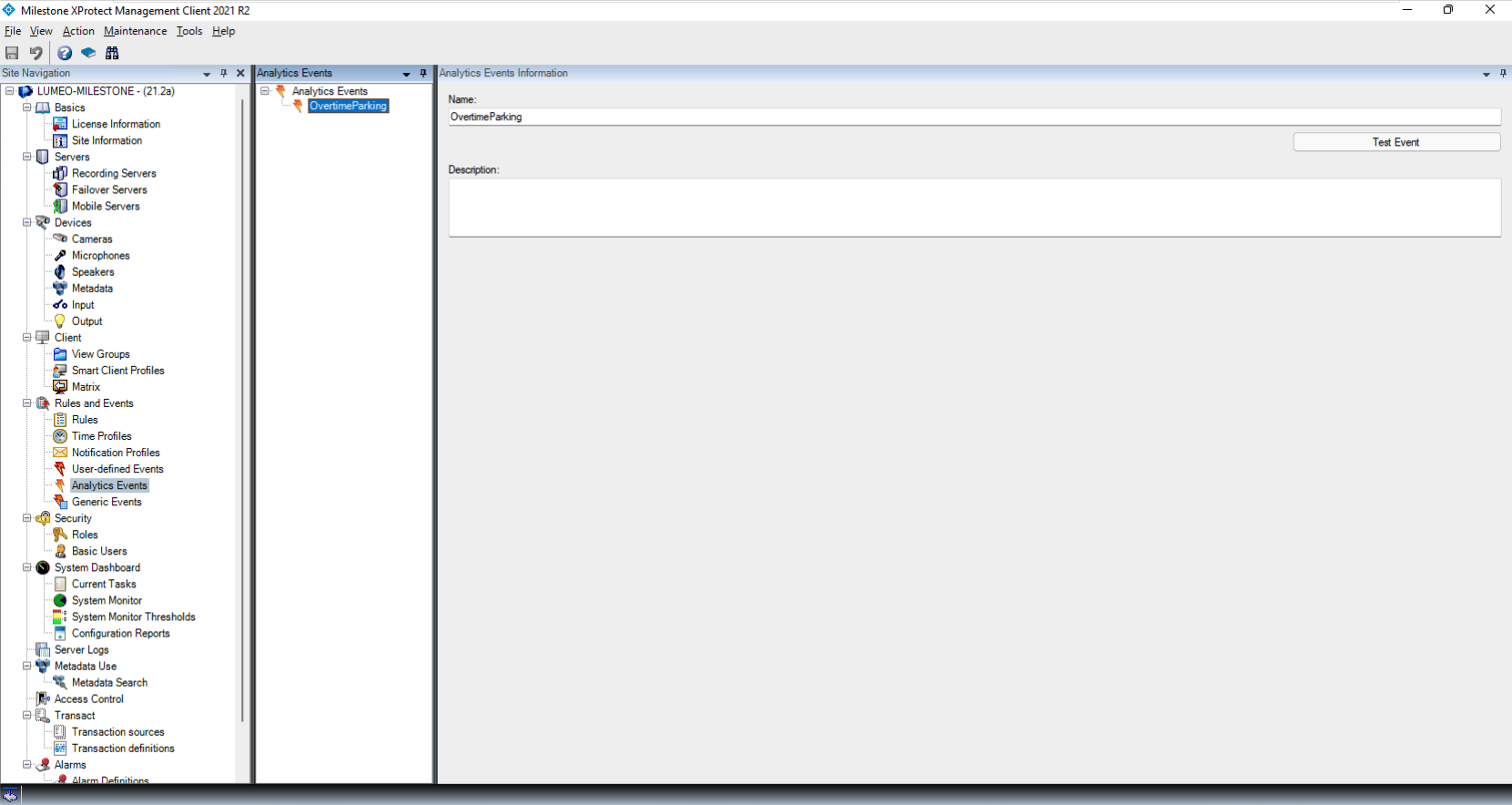Click the Description text area
The height and width of the screenshot is (805, 1512).
(974, 208)
